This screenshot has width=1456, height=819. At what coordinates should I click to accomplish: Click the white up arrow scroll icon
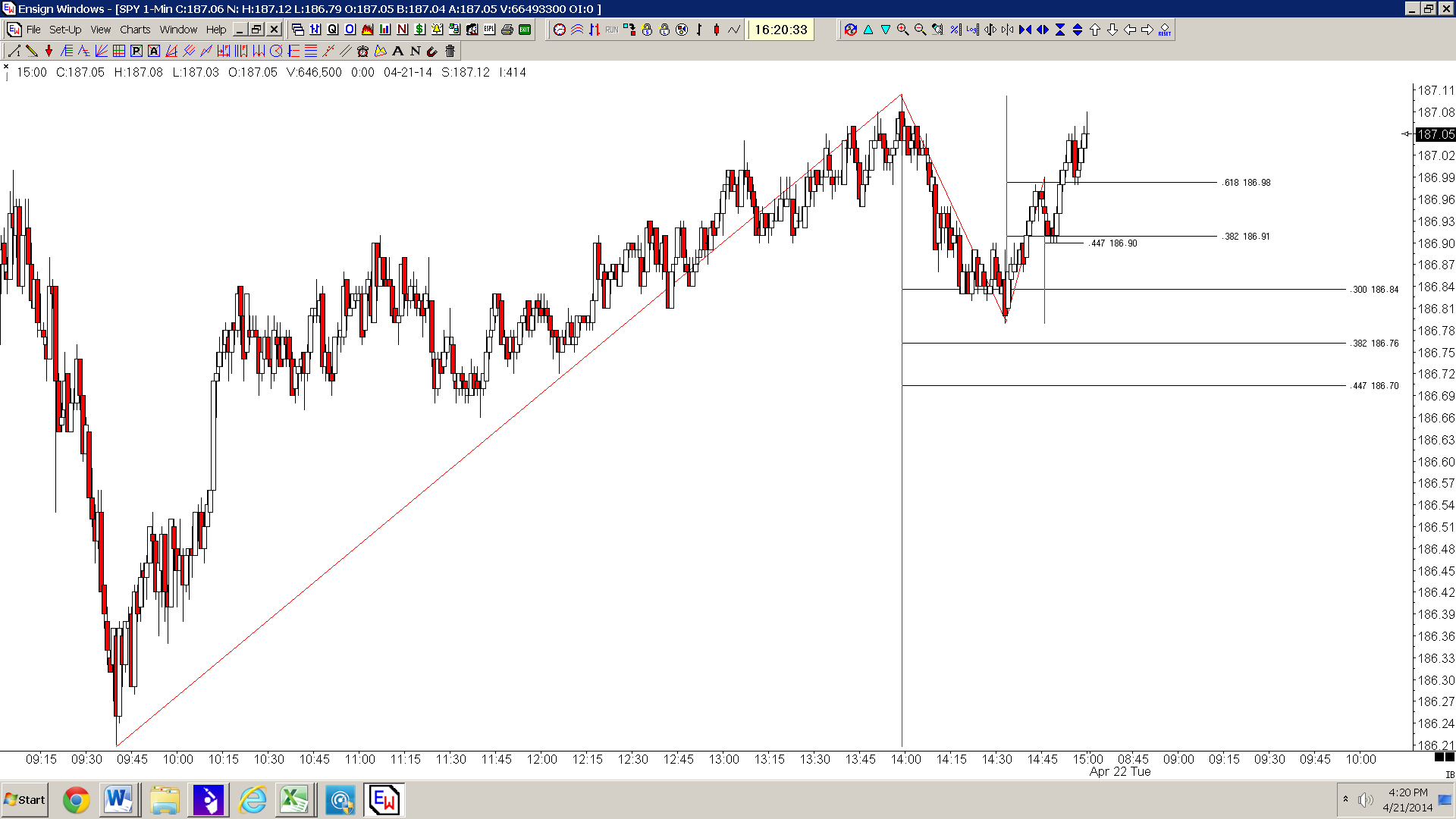tap(1095, 30)
